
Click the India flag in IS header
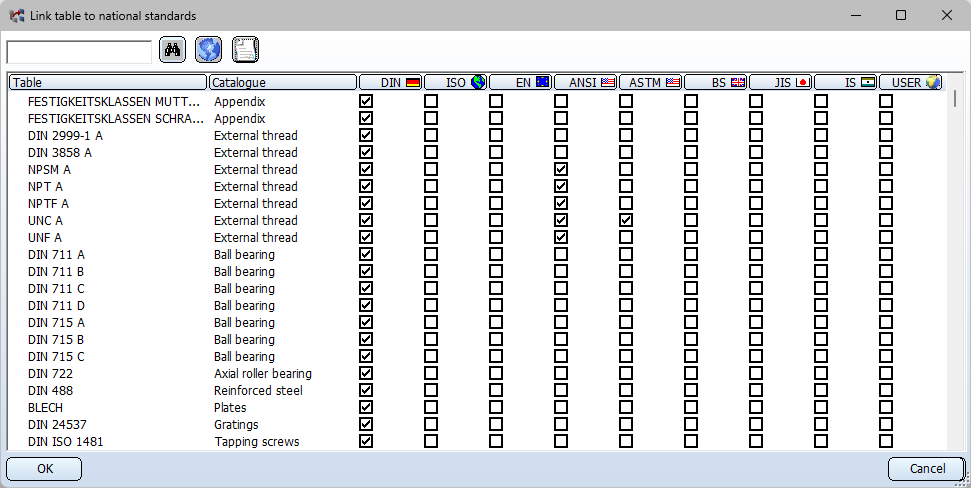[868, 82]
